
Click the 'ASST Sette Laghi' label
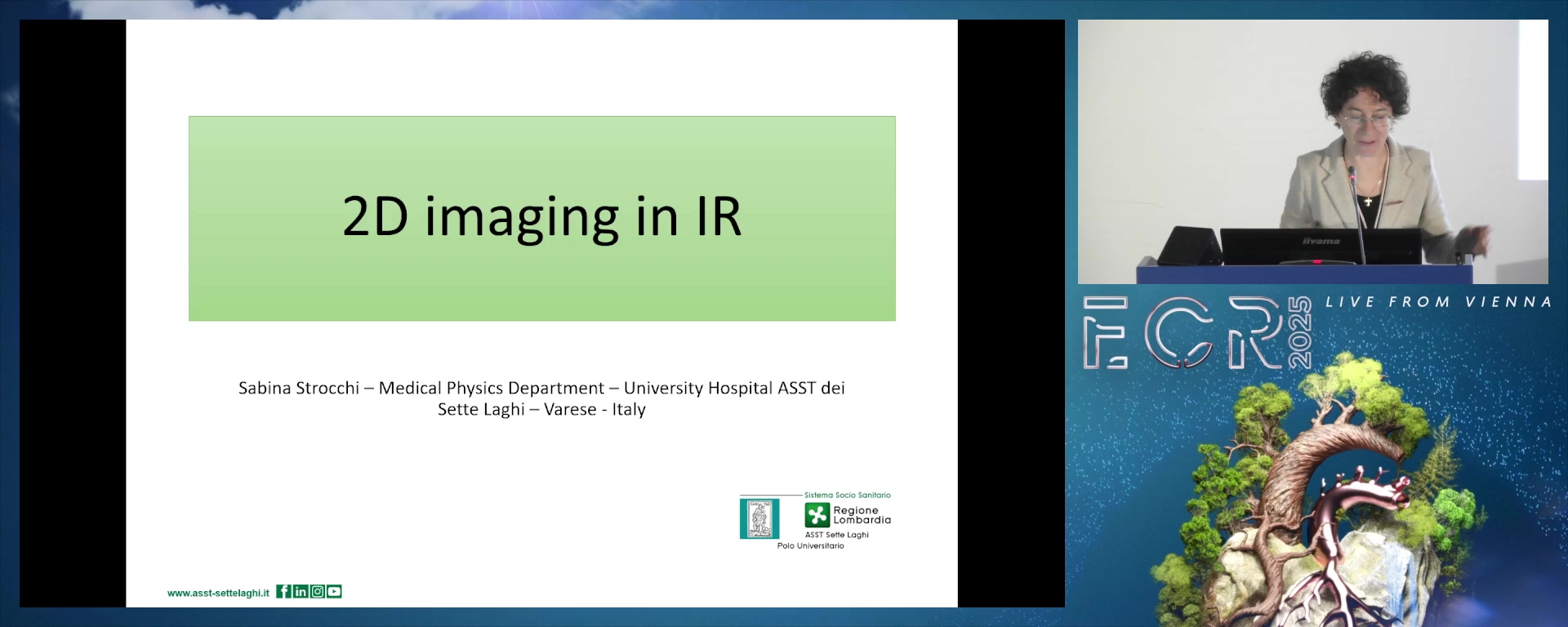point(836,535)
